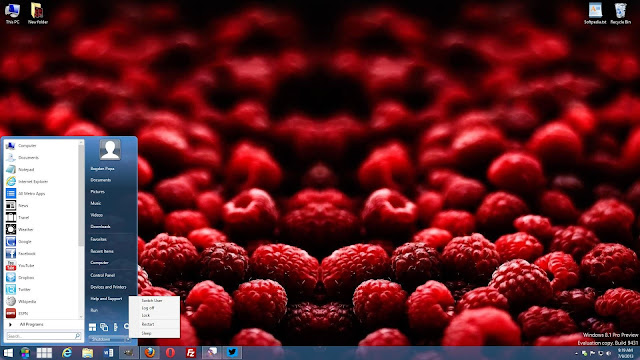The width and height of the screenshot is (640, 360).
Task: Open Favorites in the right pane
Action: click(98, 239)
